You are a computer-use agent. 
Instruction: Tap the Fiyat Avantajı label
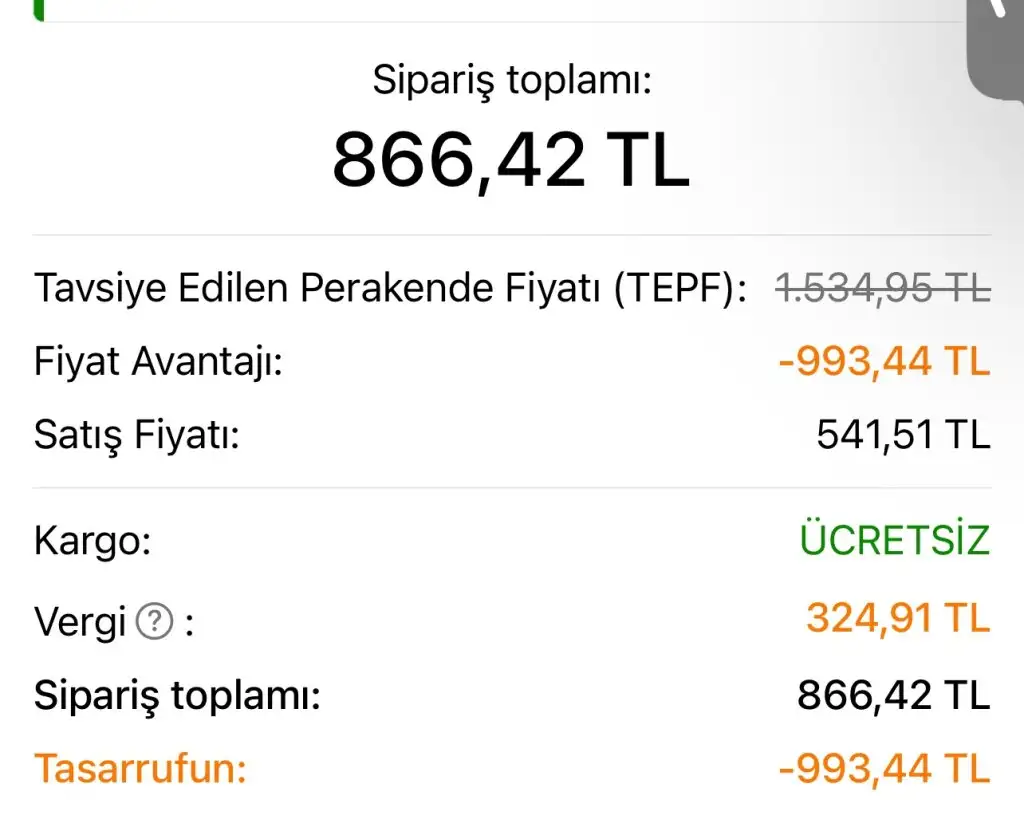click(x=158, y=362)
